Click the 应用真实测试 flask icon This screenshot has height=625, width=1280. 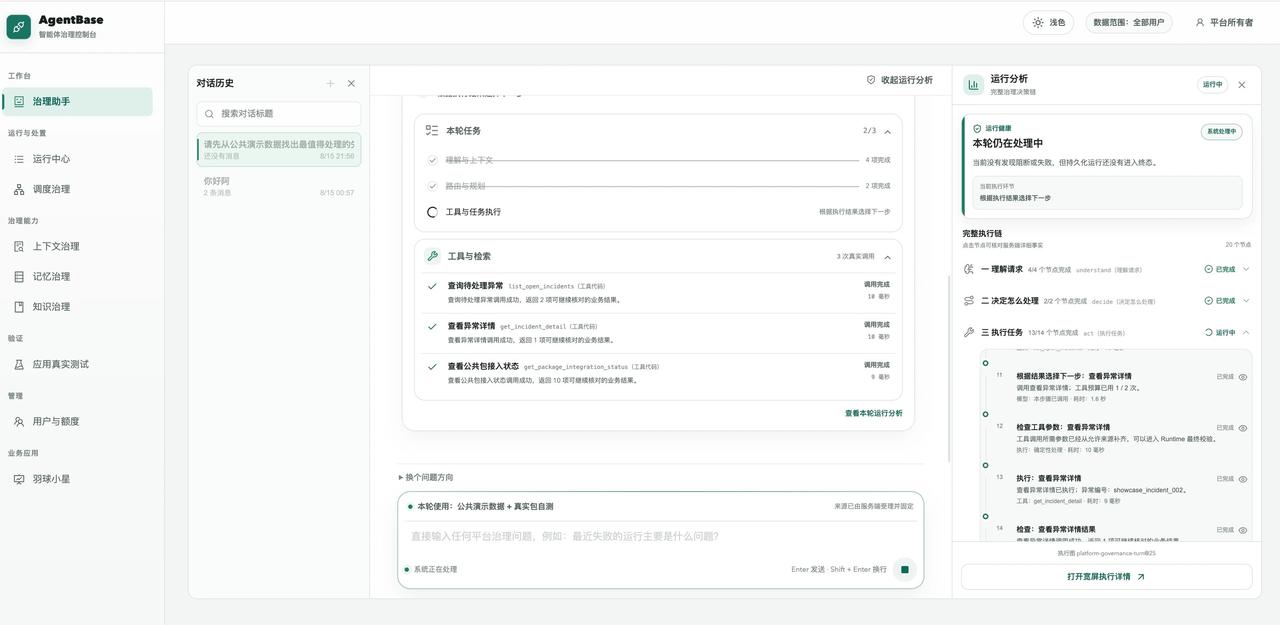pyautogui.click(x=19, y=364)
